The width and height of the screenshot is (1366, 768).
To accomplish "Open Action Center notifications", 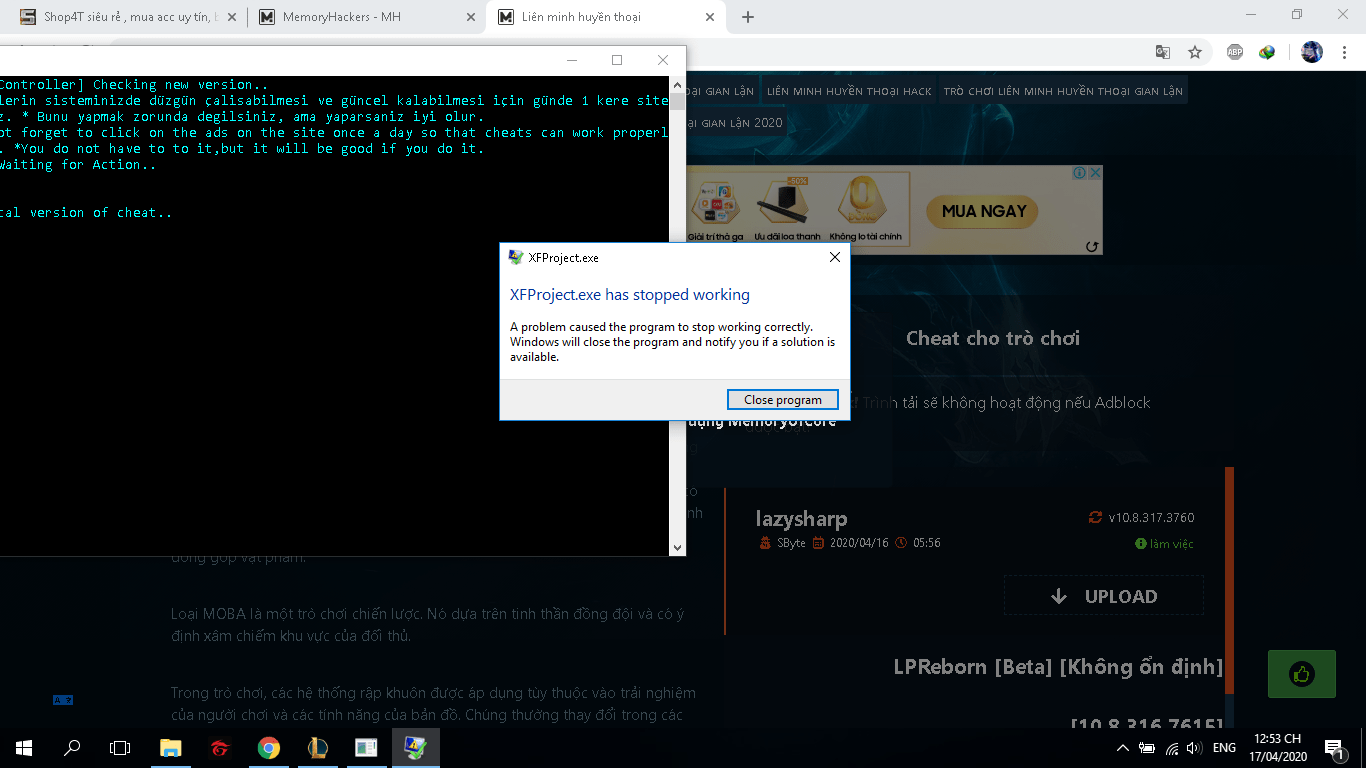I will (x=1334, y=748).
